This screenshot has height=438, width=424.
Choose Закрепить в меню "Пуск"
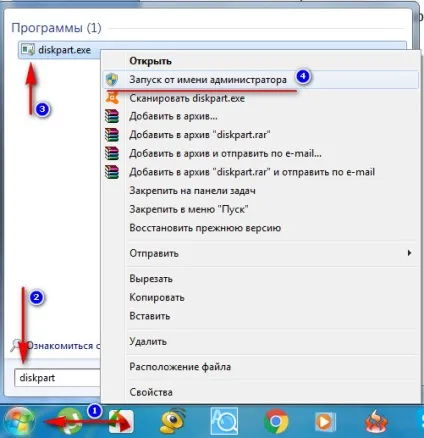click(x=189, y=209)
